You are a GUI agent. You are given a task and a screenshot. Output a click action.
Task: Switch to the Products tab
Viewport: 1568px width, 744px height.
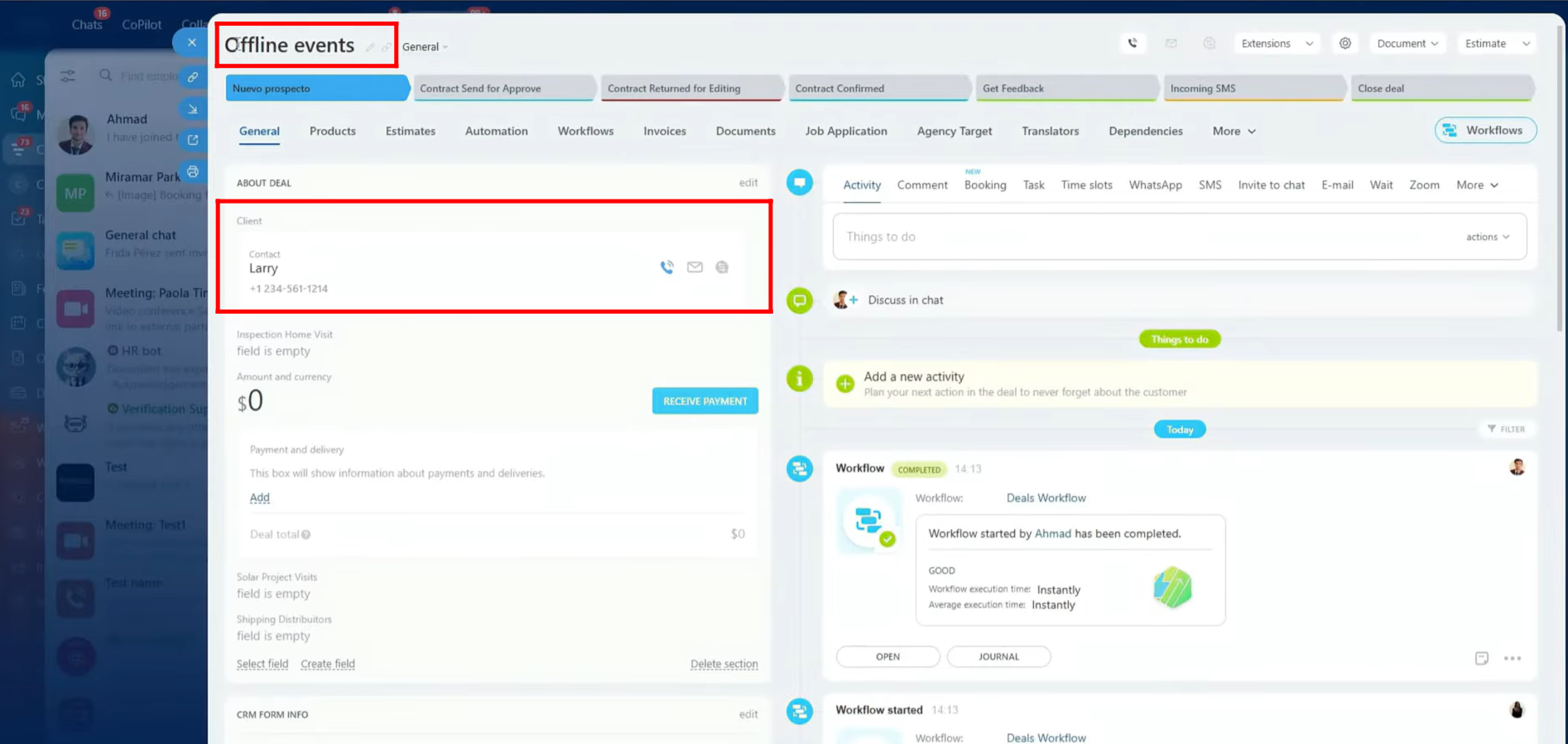click(x=332, y=131)
